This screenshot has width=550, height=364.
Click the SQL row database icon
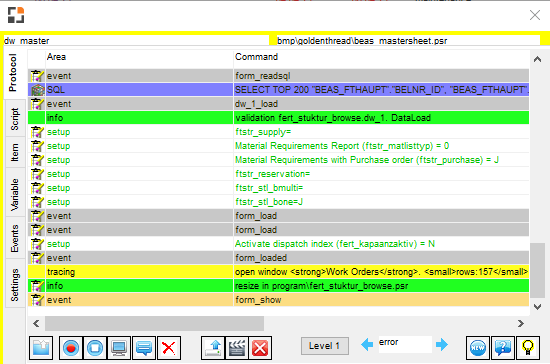click(x=37, y=90)
